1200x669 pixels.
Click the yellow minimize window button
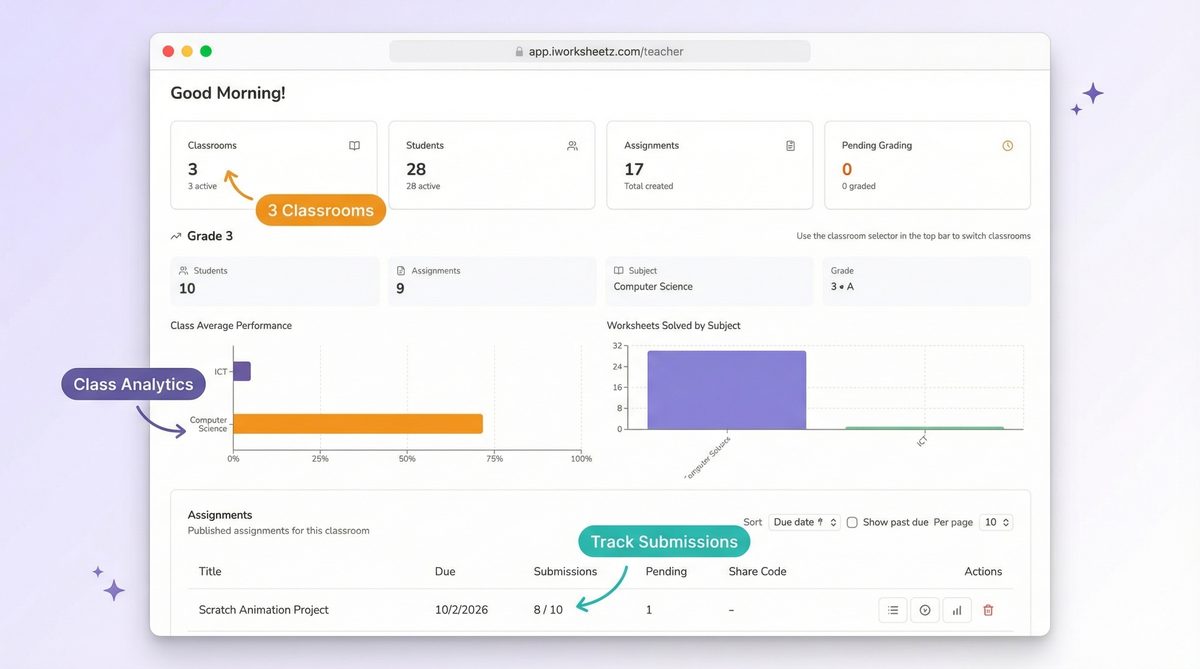click(187, 51)
